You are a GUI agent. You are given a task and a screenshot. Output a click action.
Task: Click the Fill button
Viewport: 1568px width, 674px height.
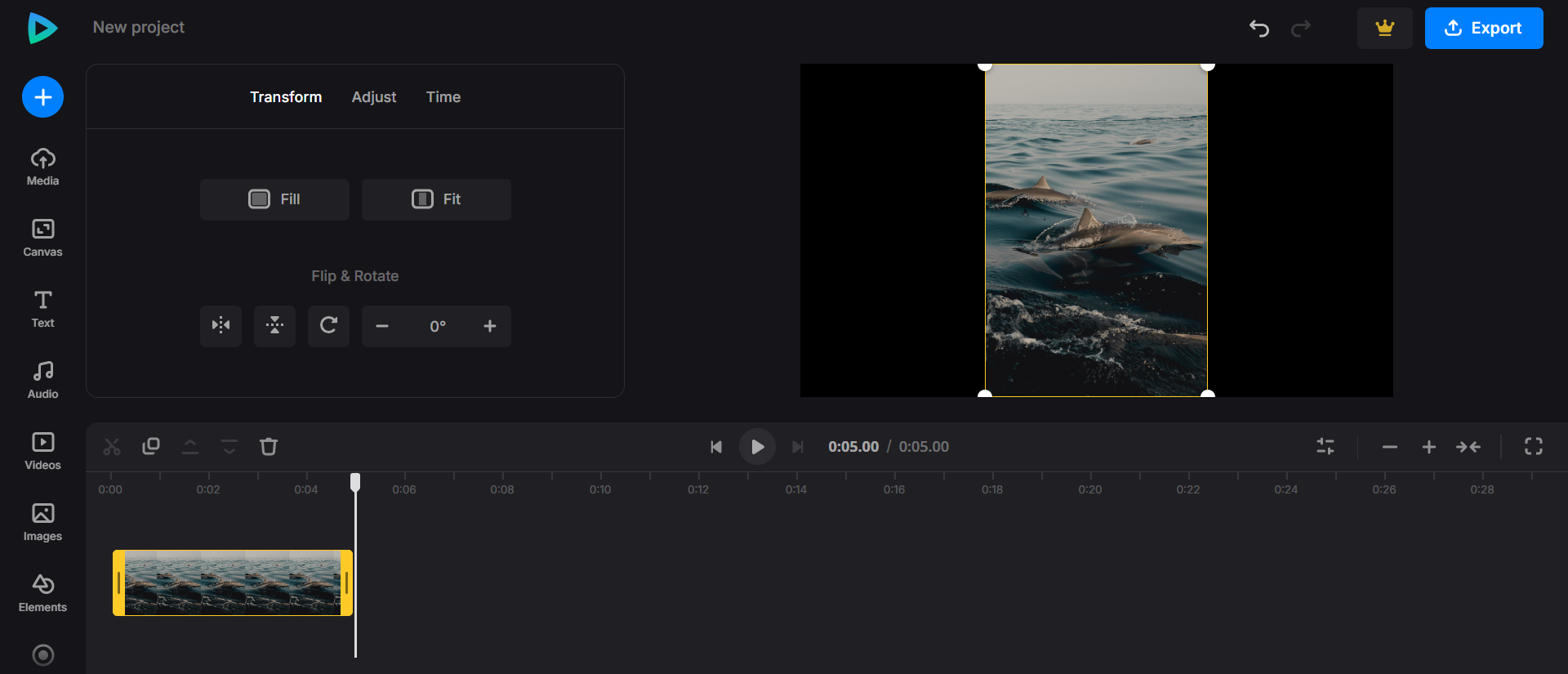point(274,199)
